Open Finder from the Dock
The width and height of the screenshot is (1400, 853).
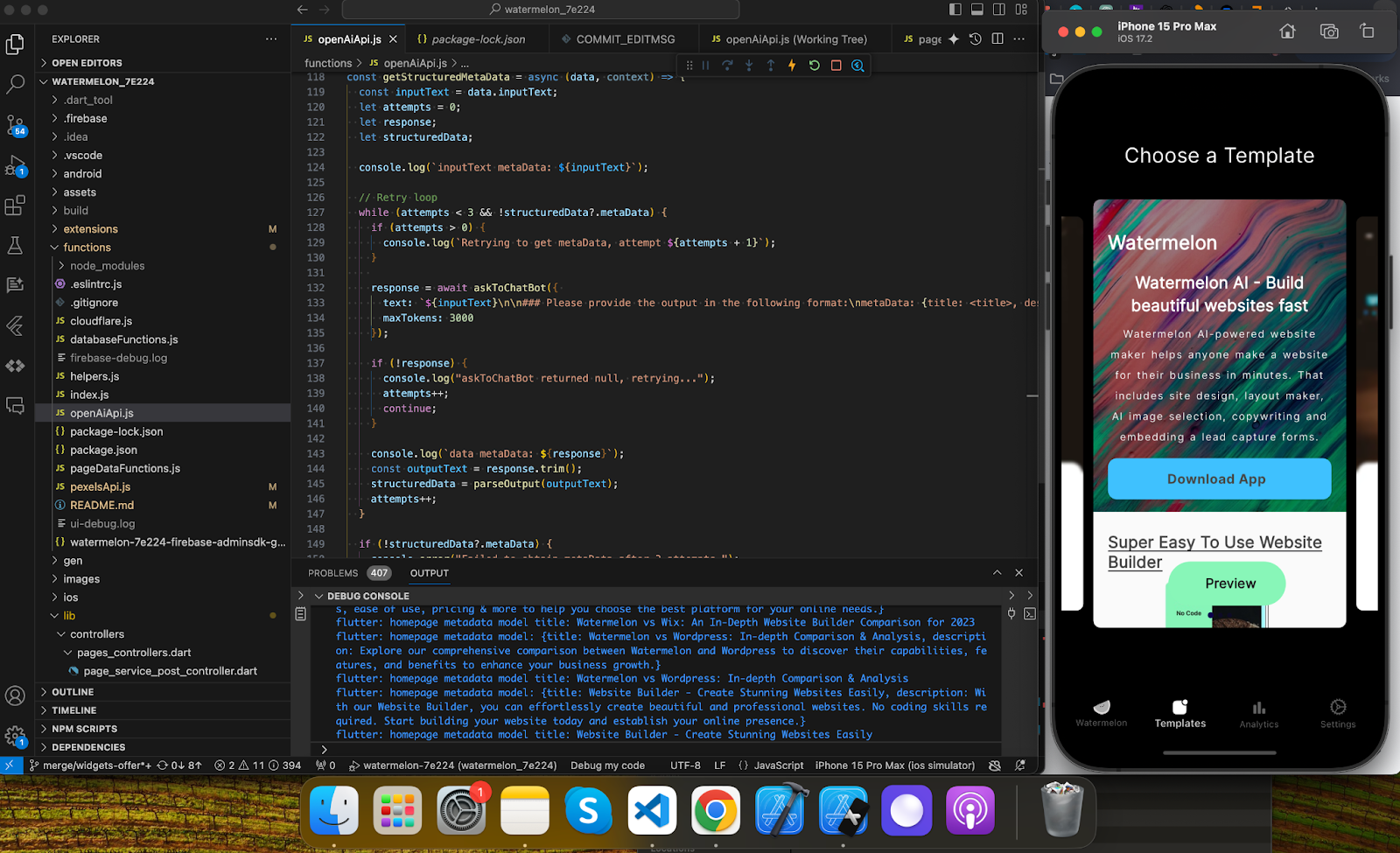(334, 811)
